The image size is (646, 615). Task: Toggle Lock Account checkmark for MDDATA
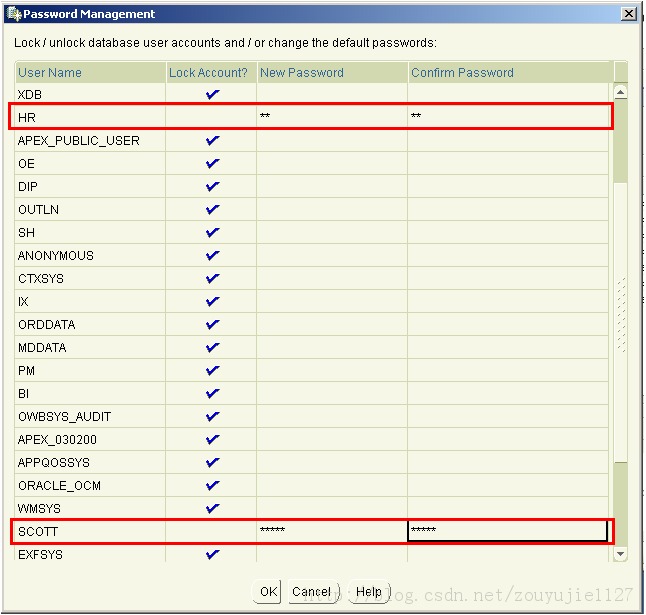tap(212, 348)
